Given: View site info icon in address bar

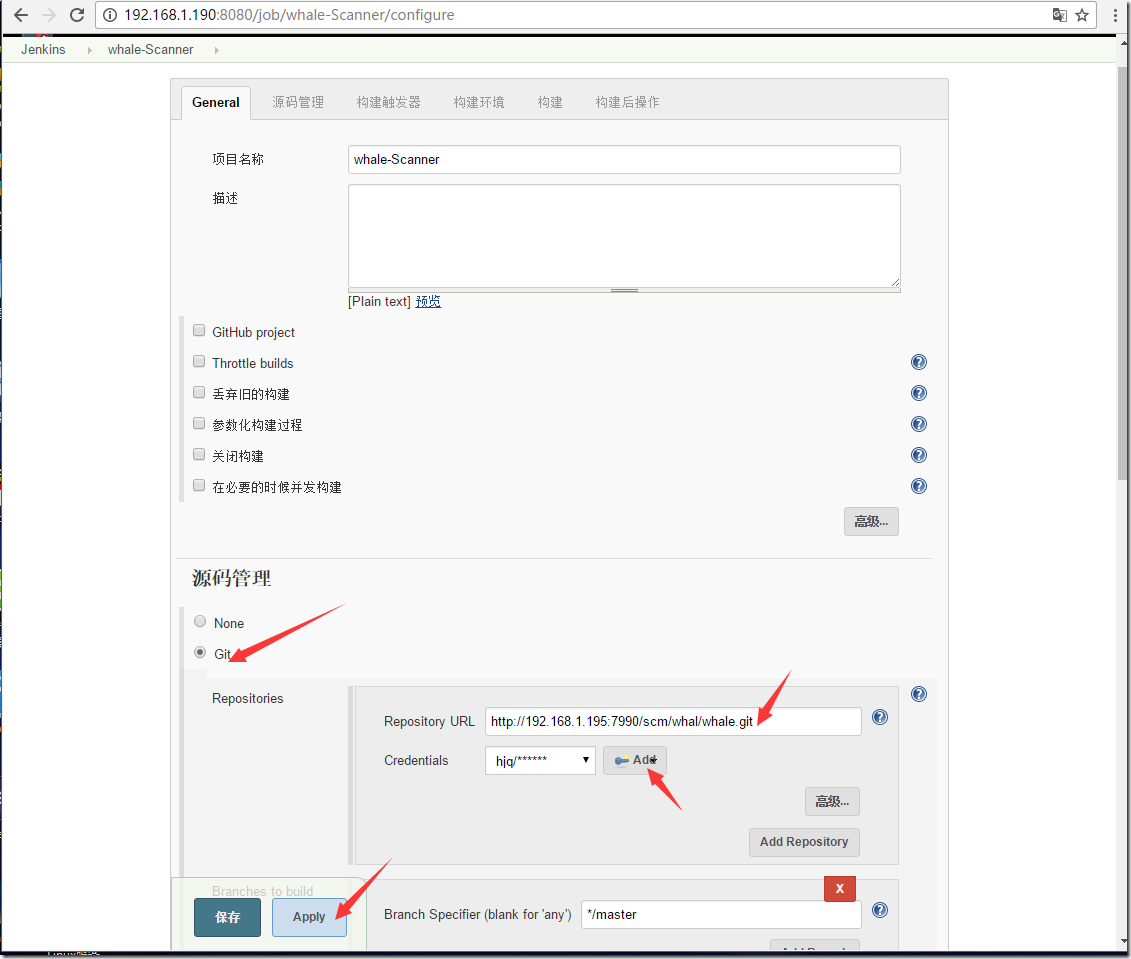Looking at the screenshot, I should coord(110,15).
